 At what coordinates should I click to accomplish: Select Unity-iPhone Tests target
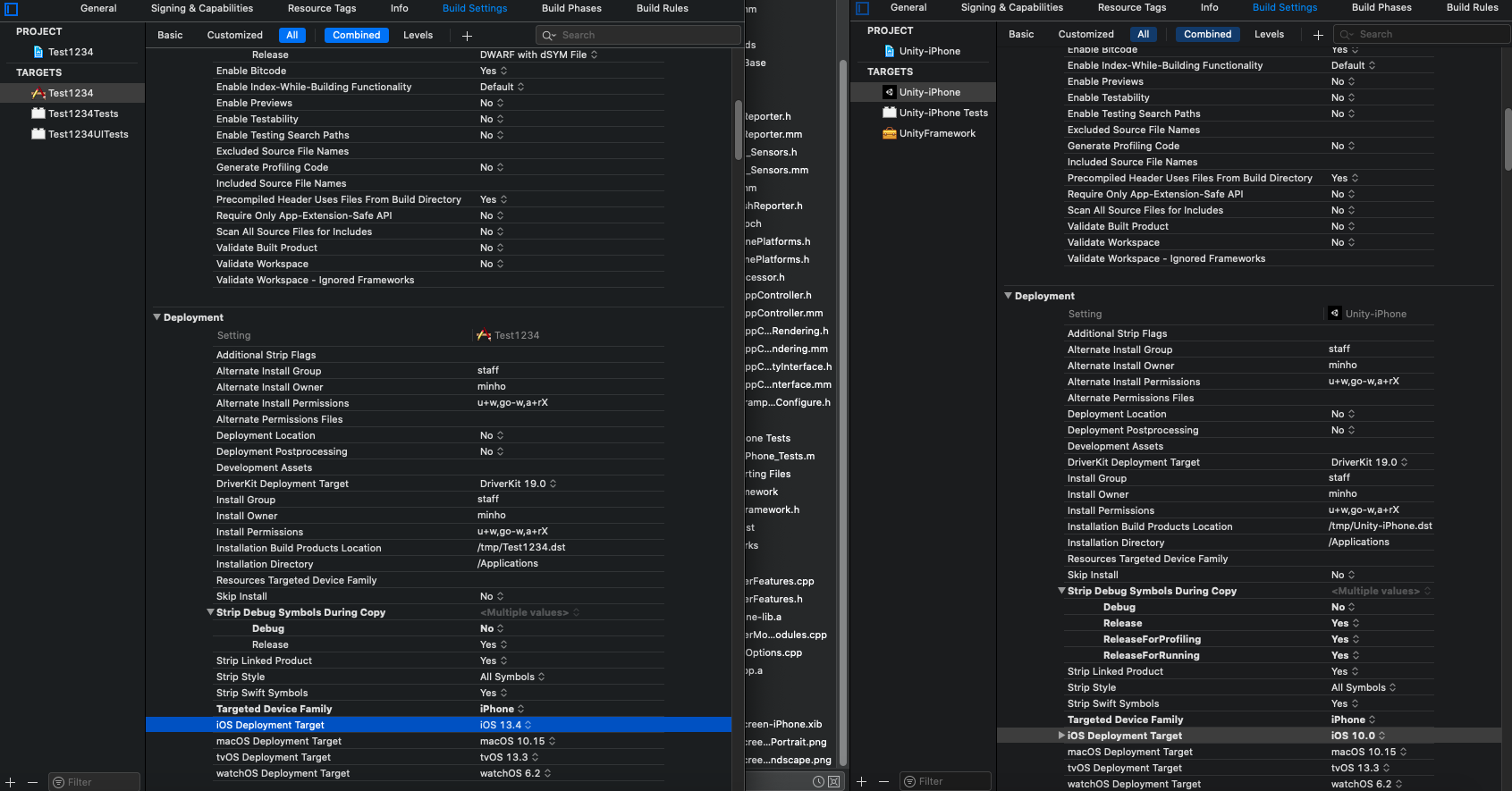943,113
